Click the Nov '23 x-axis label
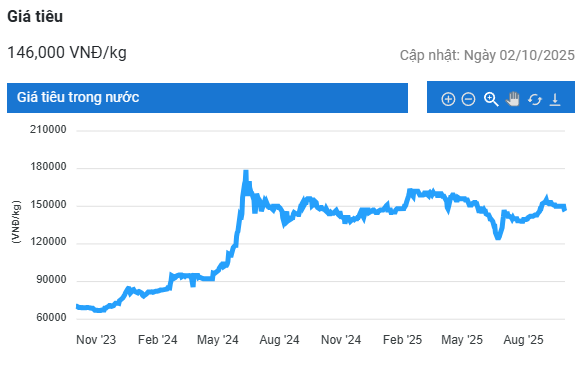586x365 pixels. click(96, 340)
